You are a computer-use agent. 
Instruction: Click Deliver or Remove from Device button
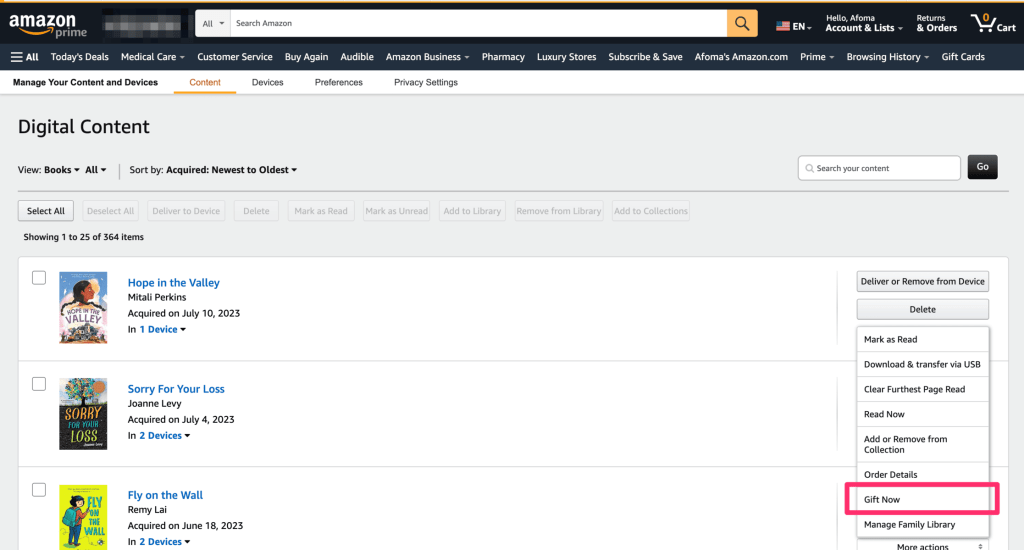[x=922, y=282]
